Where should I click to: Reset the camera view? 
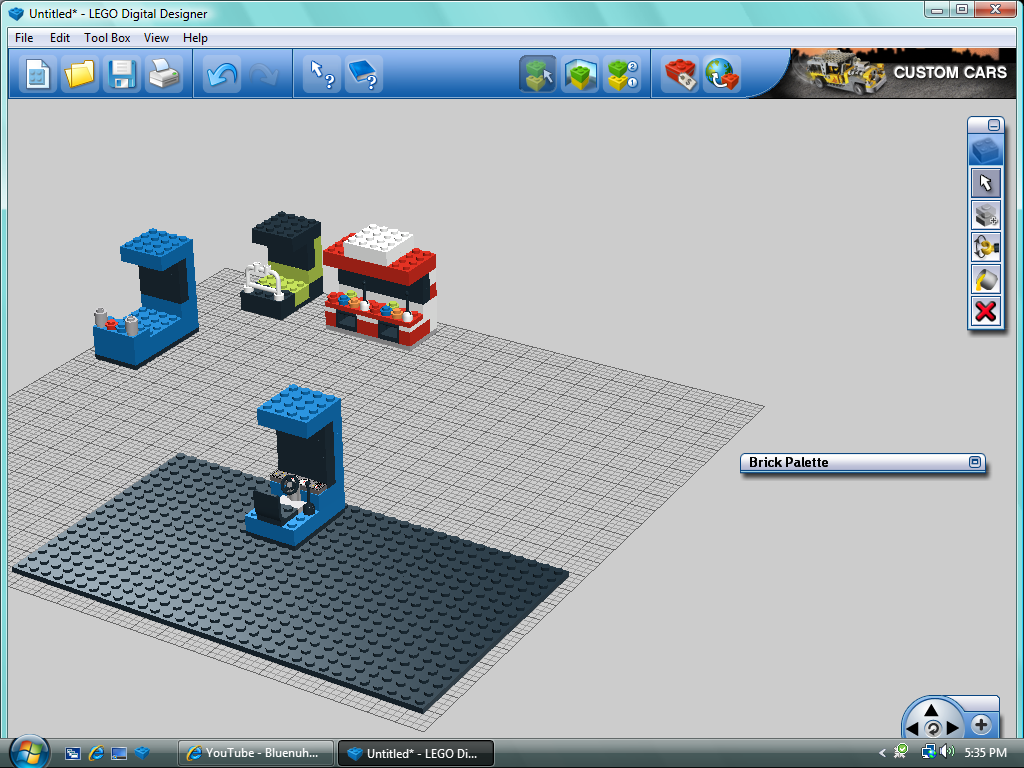(933, 729)
